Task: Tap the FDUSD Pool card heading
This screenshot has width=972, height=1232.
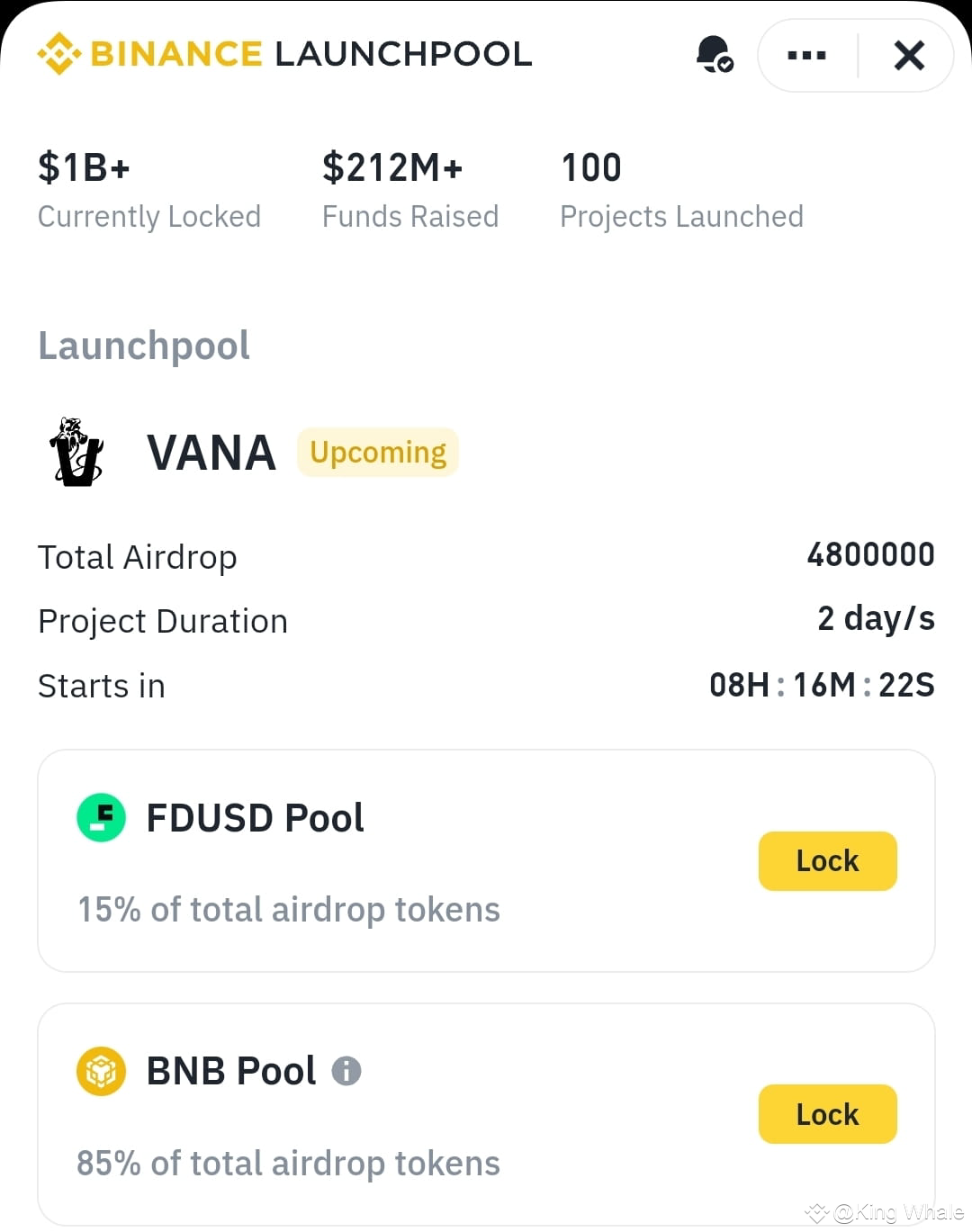Action: click(x=255, y=818)
